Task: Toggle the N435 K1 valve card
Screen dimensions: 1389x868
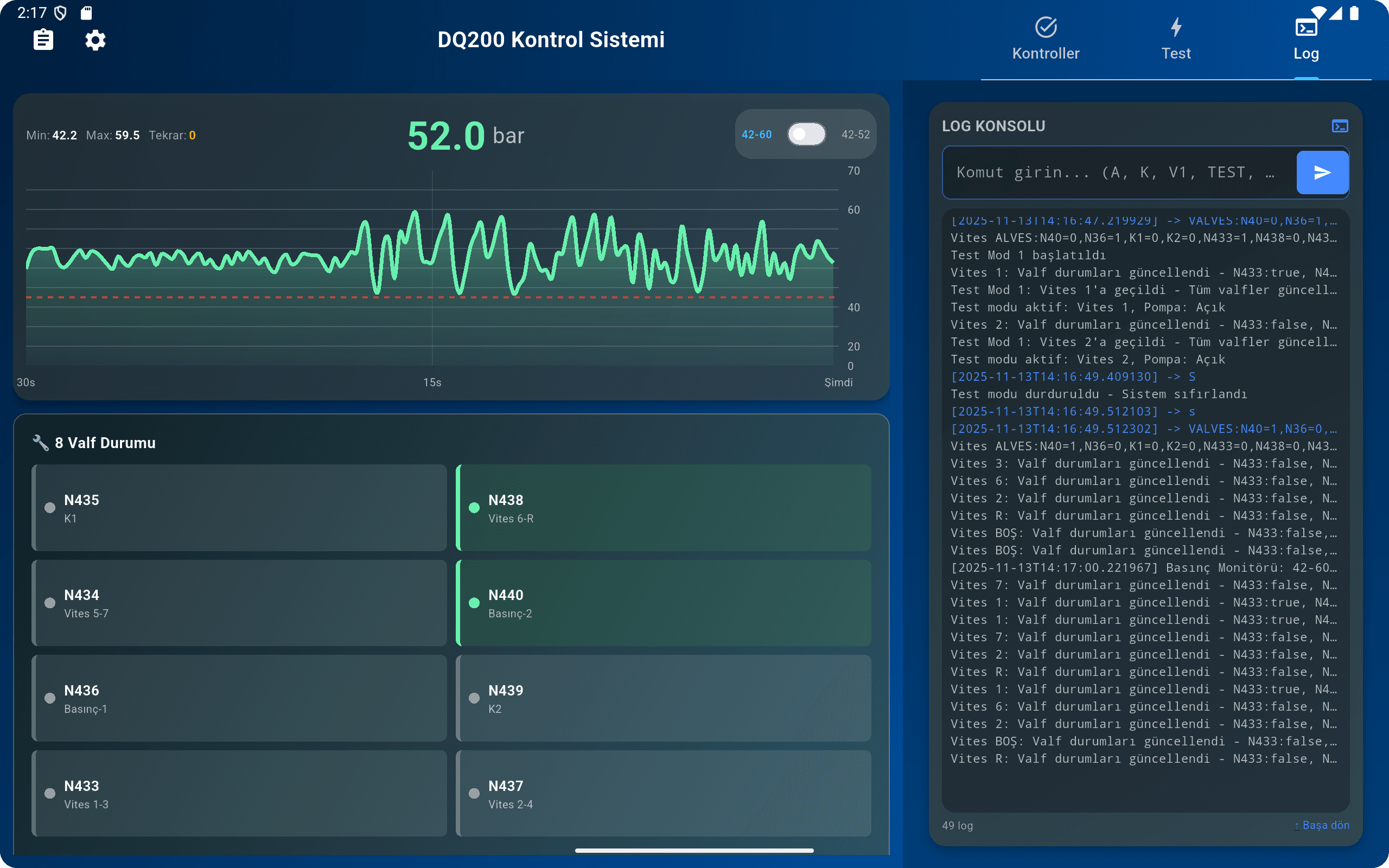Action: pyautogui.click(x=239, y=507)
